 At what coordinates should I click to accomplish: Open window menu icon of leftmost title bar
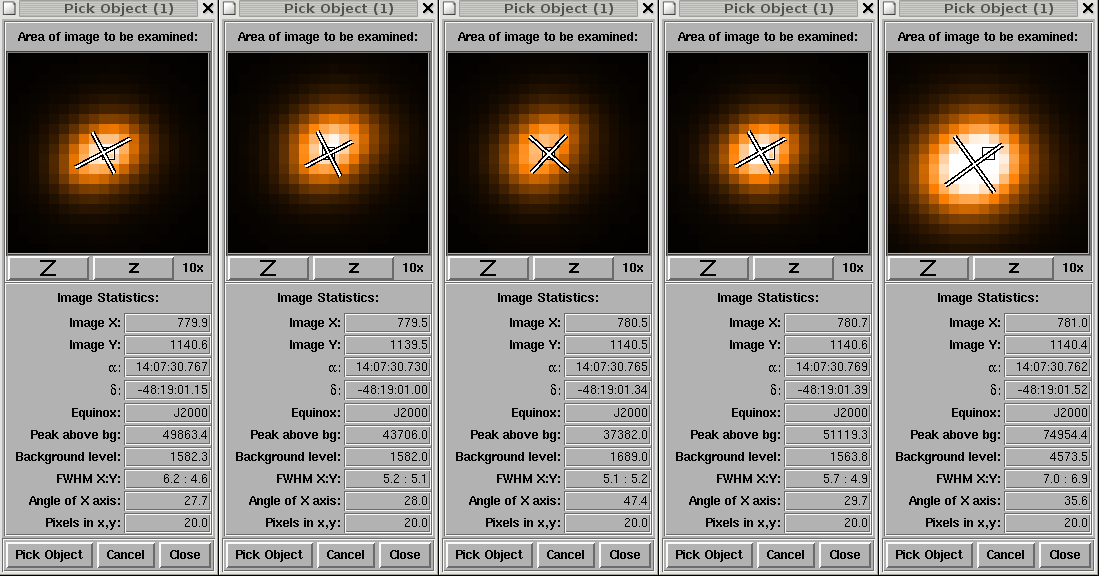(x=9, y=8)
